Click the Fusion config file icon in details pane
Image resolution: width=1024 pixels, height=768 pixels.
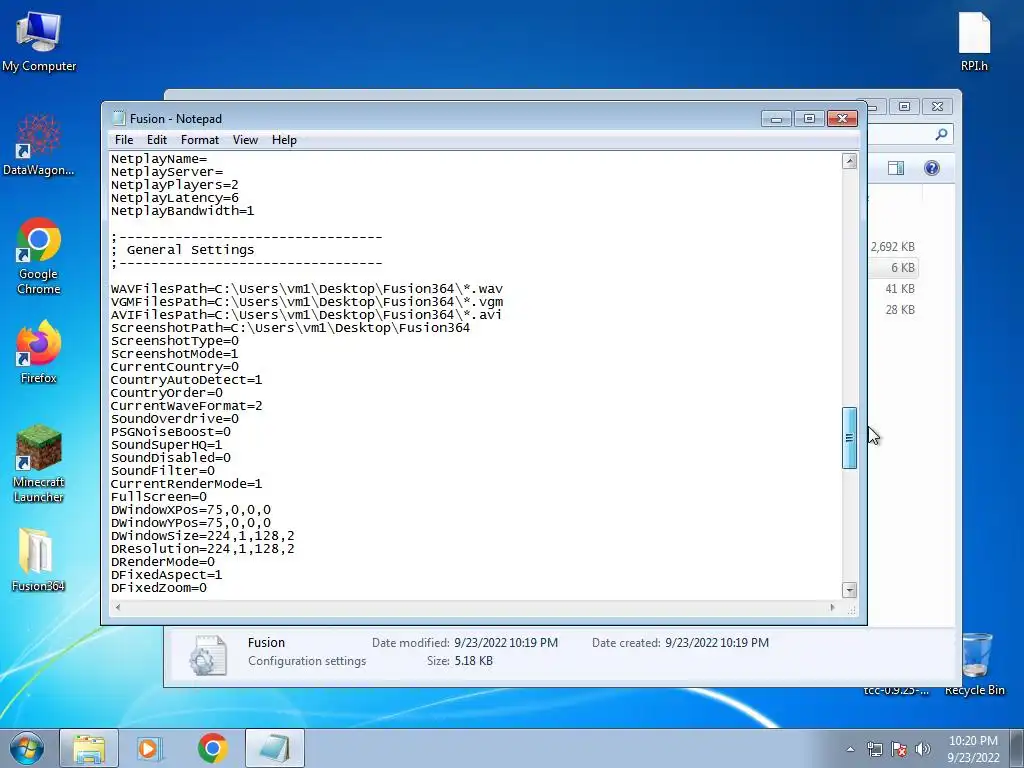point(208,655)
